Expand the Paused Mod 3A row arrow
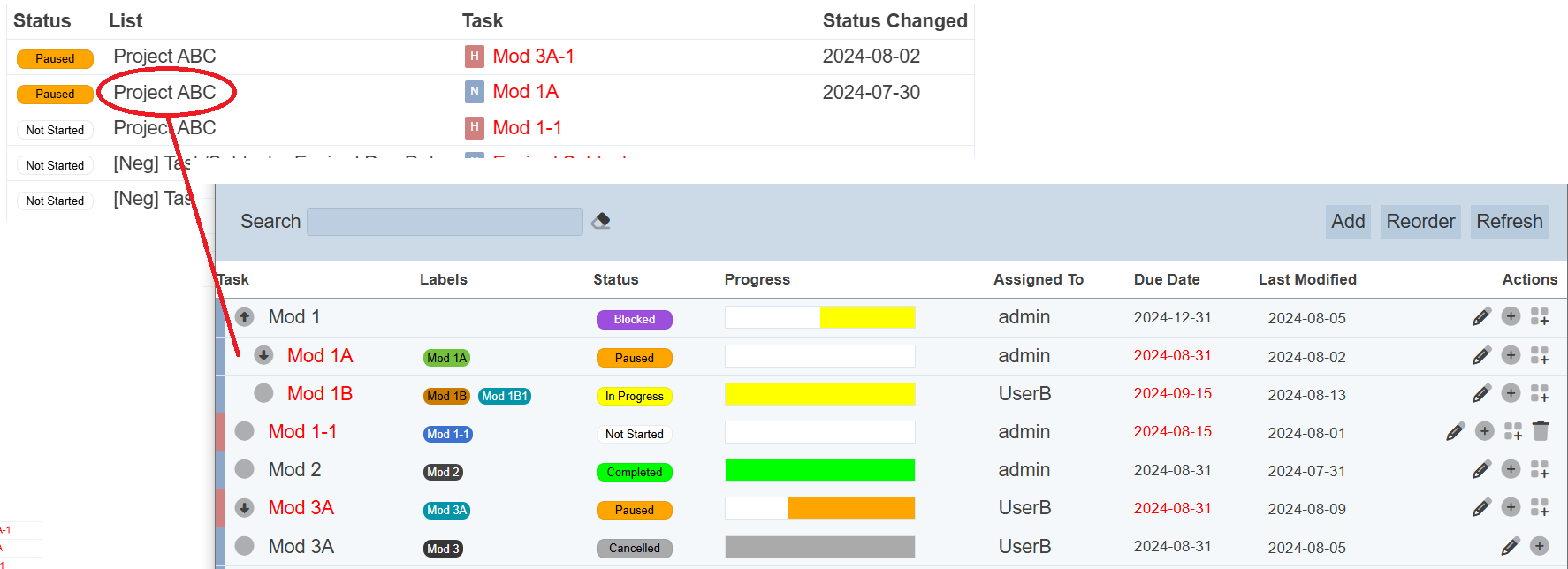This screenshot has width=1568, height=569. [245, 508]
